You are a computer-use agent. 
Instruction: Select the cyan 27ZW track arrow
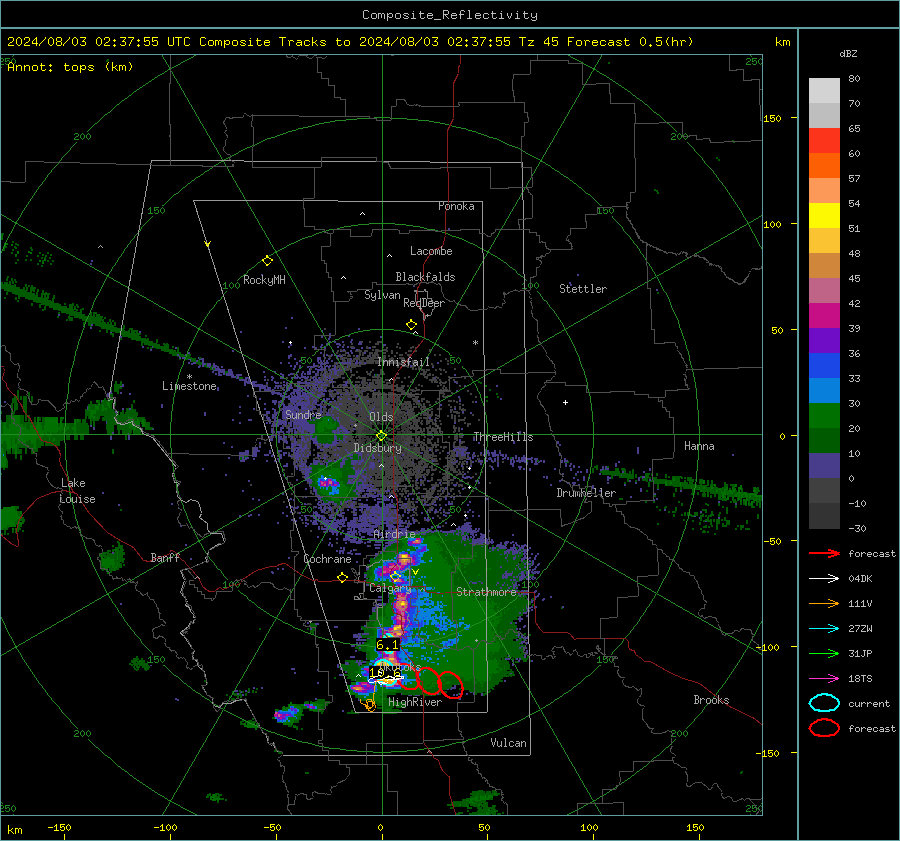coord(824,629)
